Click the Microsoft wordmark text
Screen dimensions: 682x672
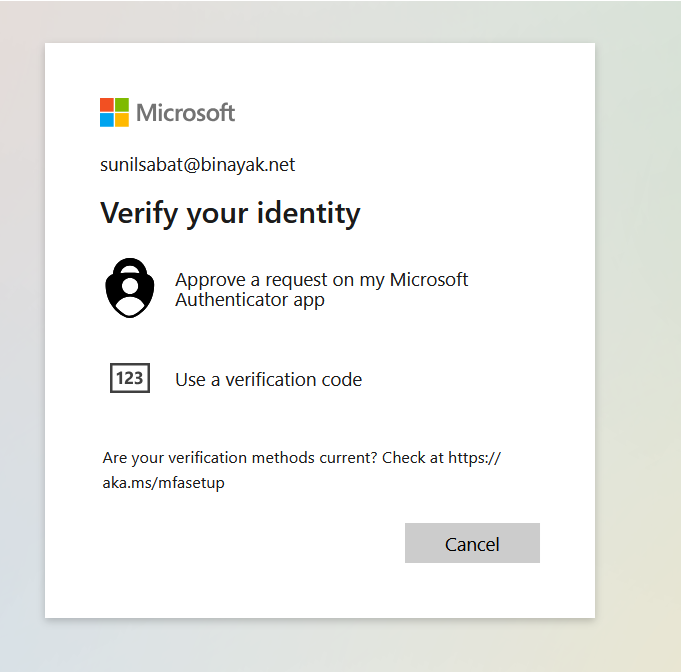(x=185, y=113)
